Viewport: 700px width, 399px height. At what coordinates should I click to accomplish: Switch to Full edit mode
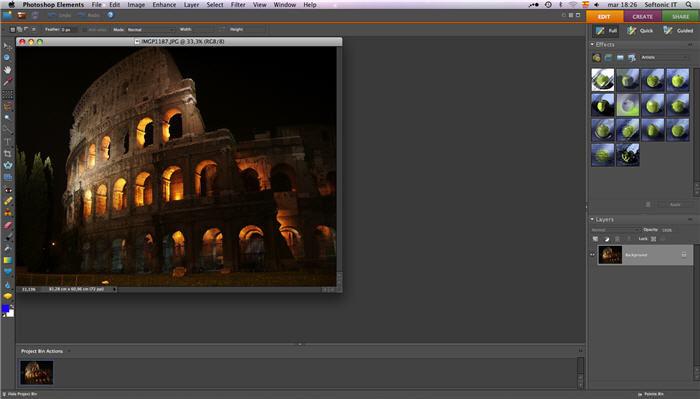pyautogui.click(x=606, y=30)
